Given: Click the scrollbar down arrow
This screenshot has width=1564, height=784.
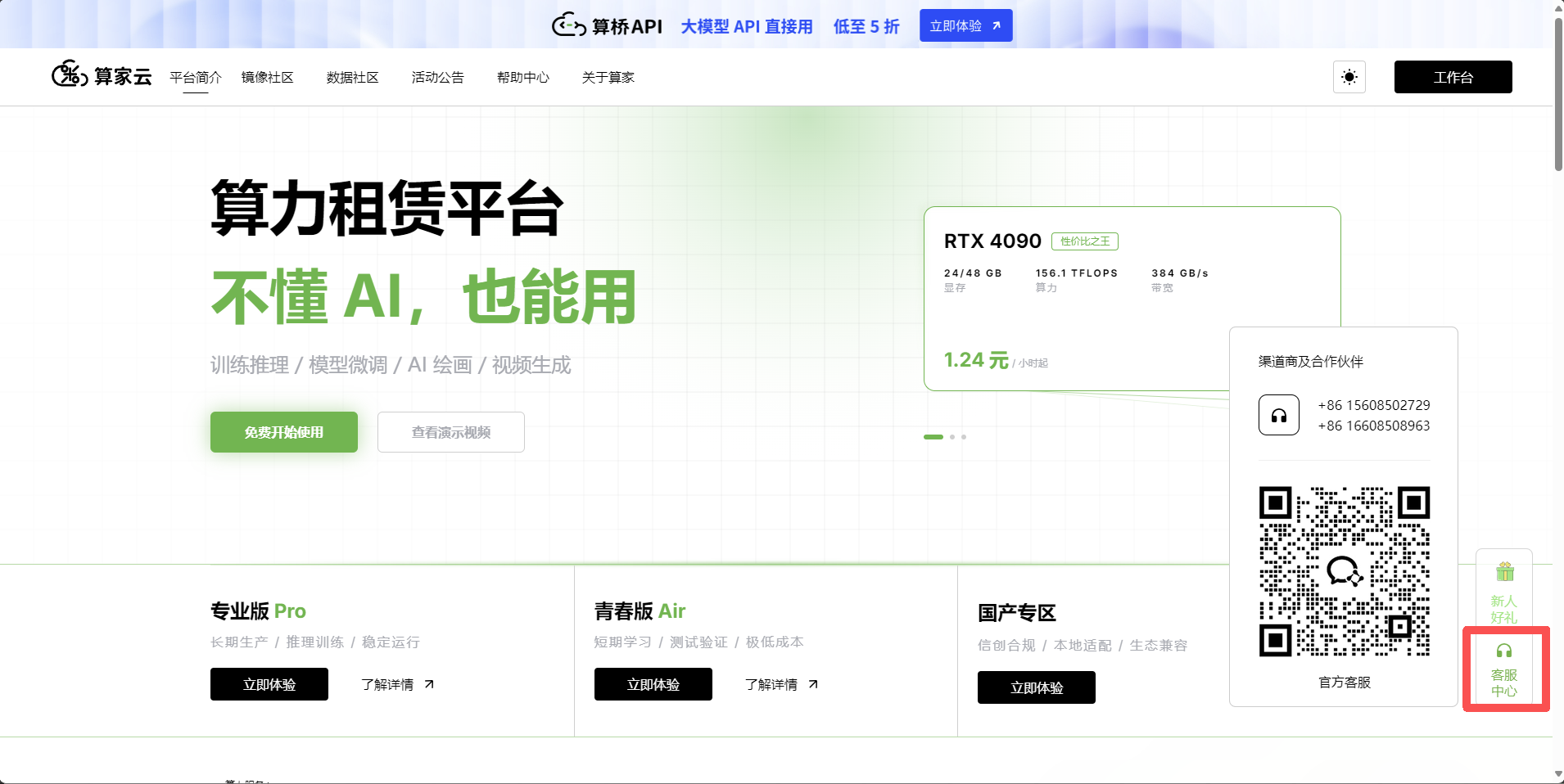Looking at the screenshot, I should [1558, 774].
